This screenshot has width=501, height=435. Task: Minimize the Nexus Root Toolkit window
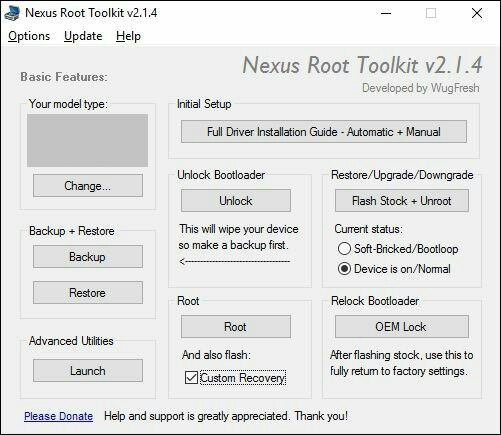(x=386, y=13)
